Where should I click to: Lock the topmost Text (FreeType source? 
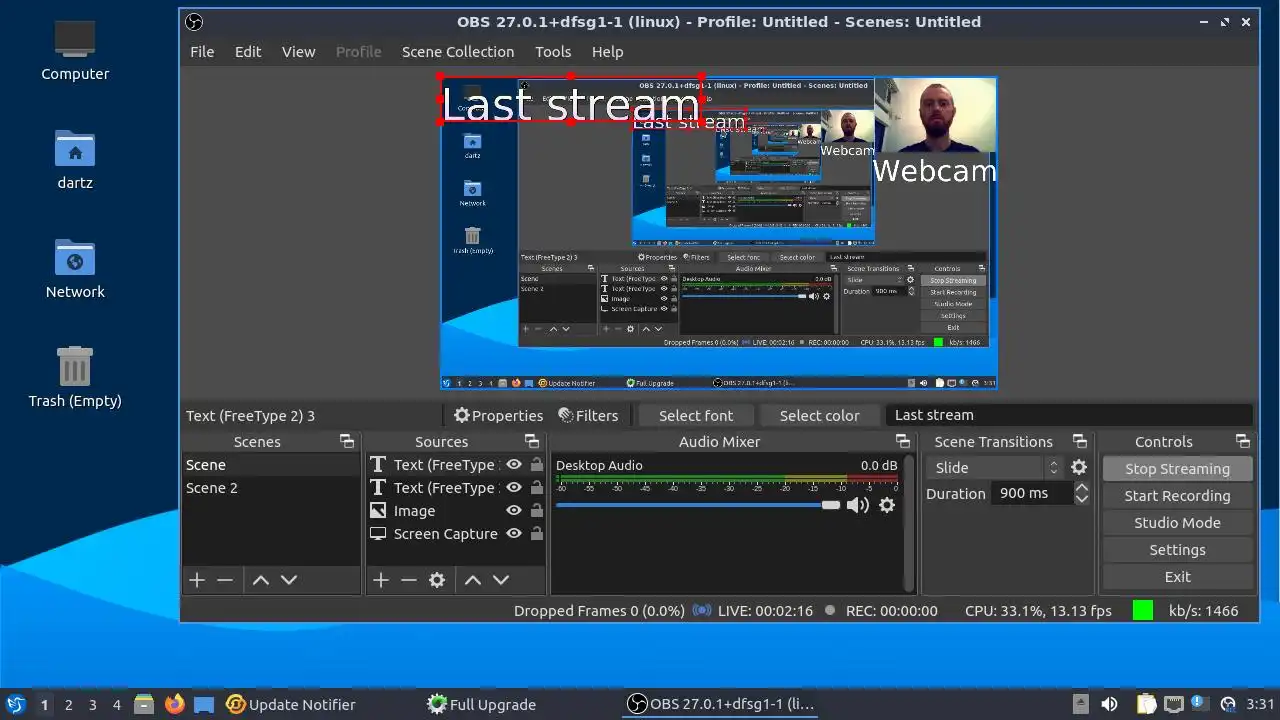click(x=537, y=465)
